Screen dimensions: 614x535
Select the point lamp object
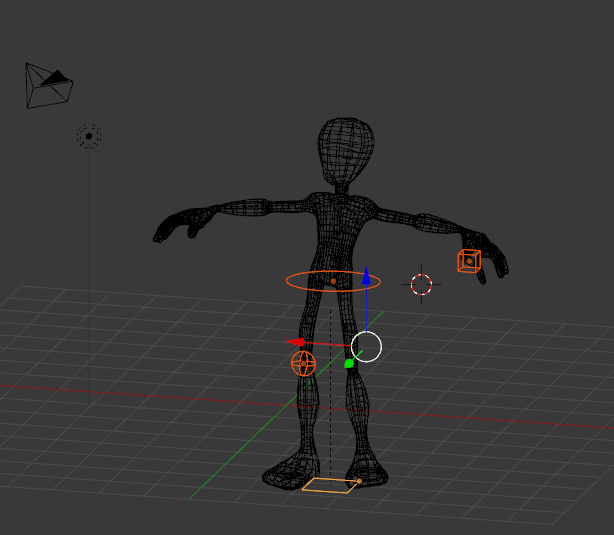[x=89, y=136]
